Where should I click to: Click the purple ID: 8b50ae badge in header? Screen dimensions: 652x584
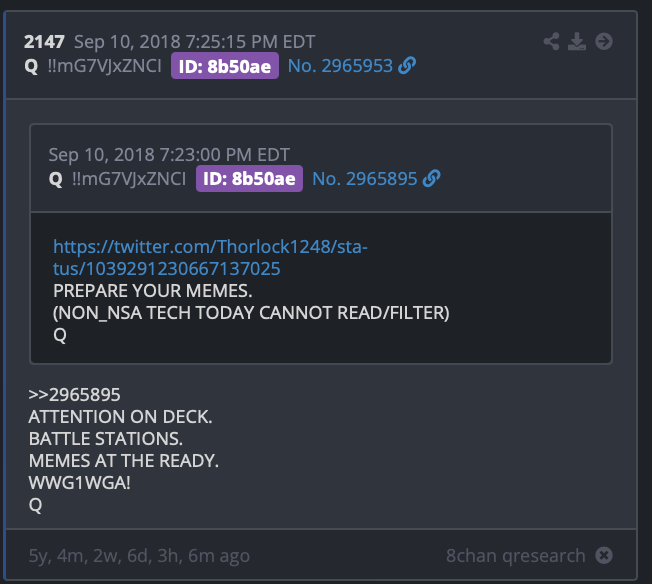225,66
